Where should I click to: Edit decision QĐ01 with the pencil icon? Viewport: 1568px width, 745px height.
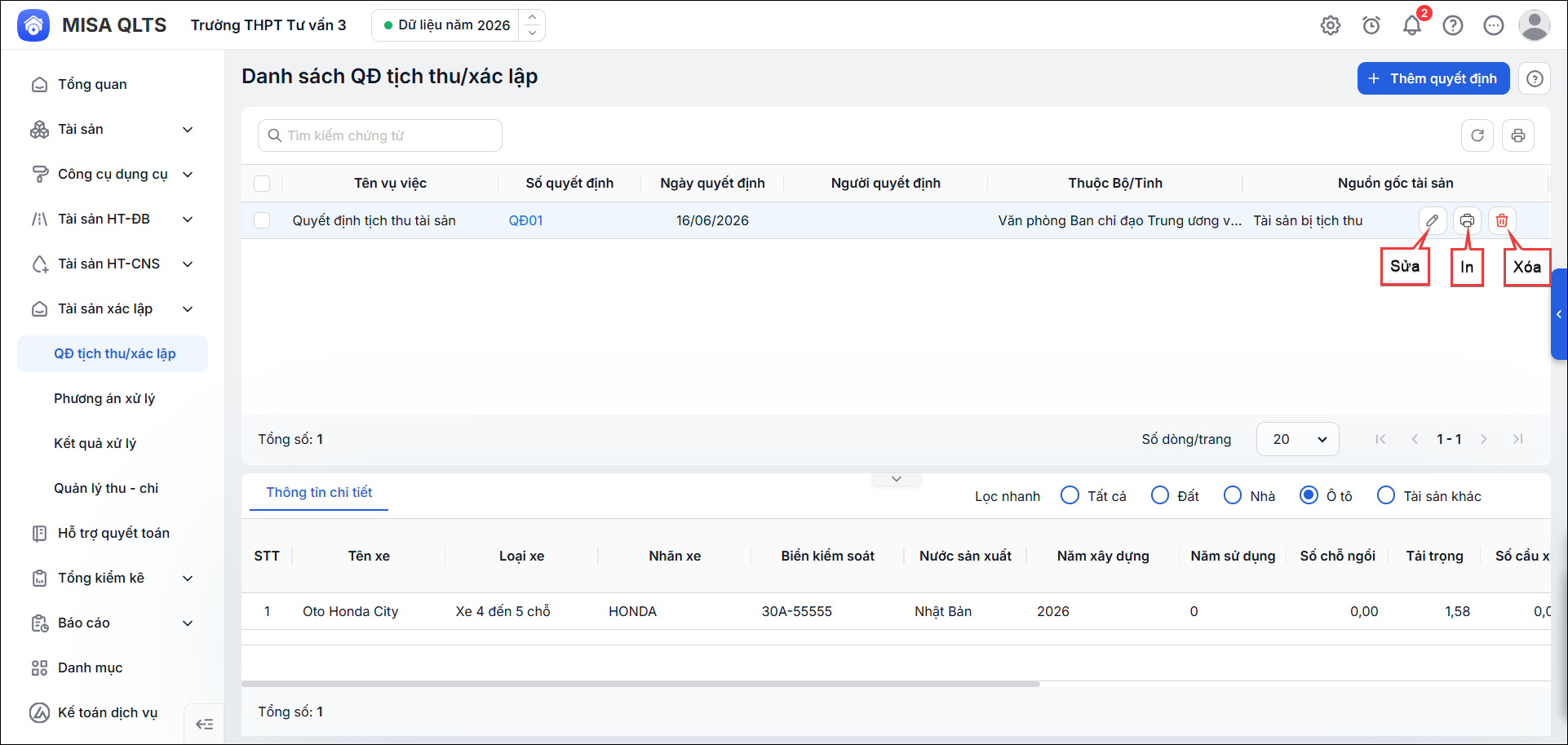(x=1432, y=220)
